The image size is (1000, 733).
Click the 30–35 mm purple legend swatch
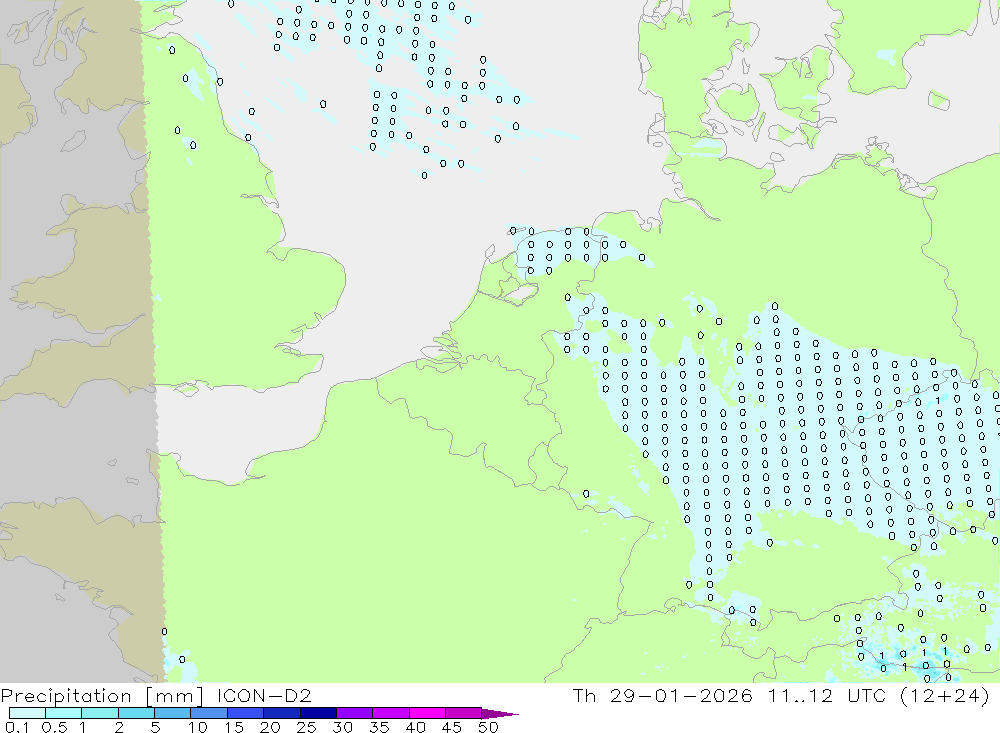tap(355, 713)
